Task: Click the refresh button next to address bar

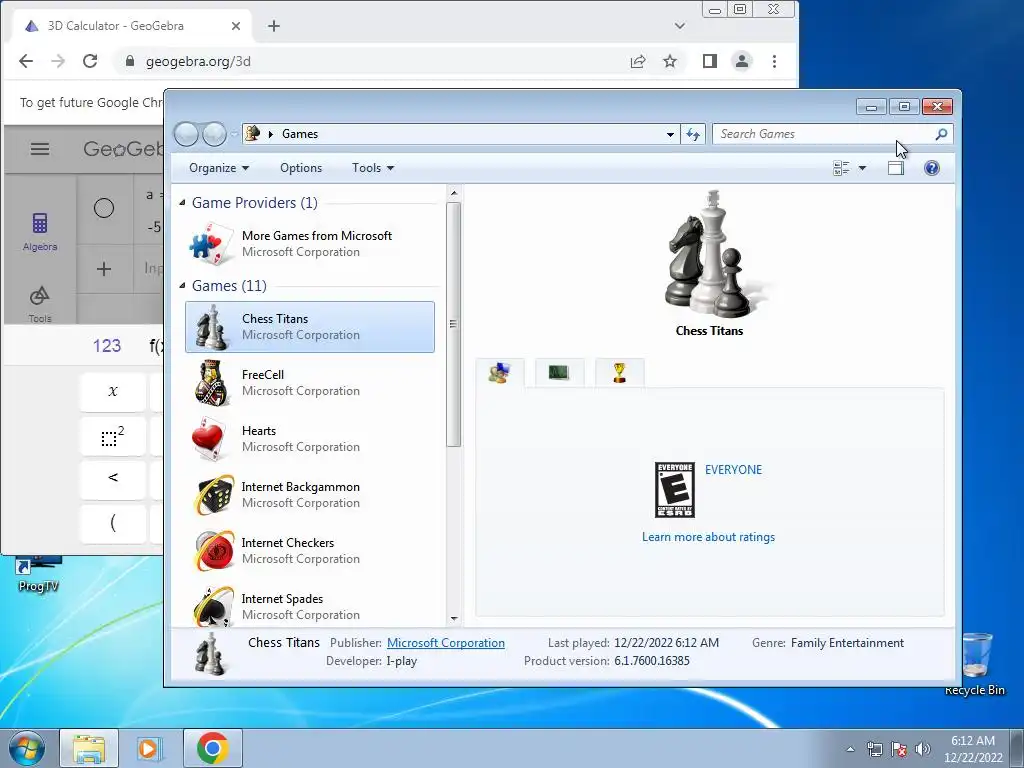Action: (x=693, y=134)
